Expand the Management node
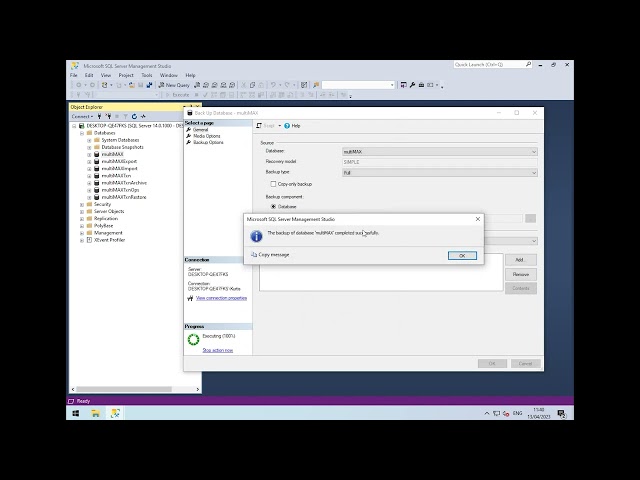This screenshot has width=640, height=480. [82, 233]
